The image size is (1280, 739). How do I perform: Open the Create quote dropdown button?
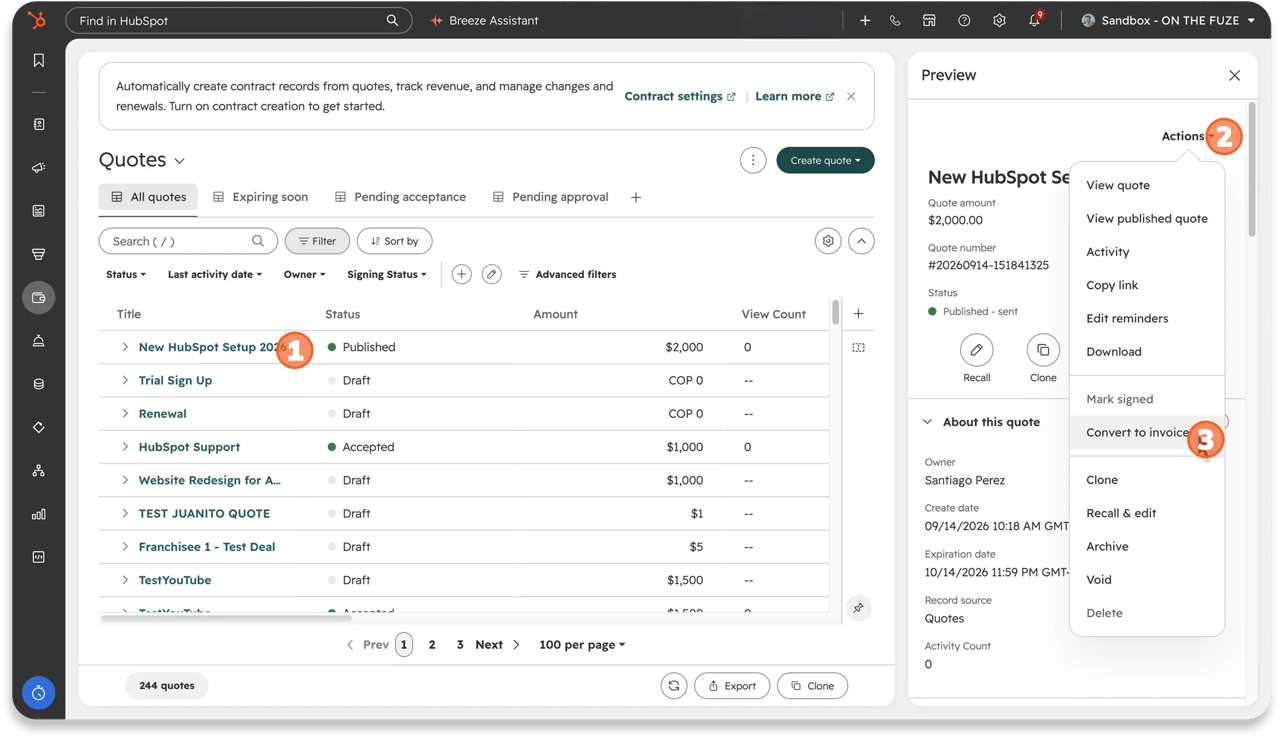[x=825, y=160]
